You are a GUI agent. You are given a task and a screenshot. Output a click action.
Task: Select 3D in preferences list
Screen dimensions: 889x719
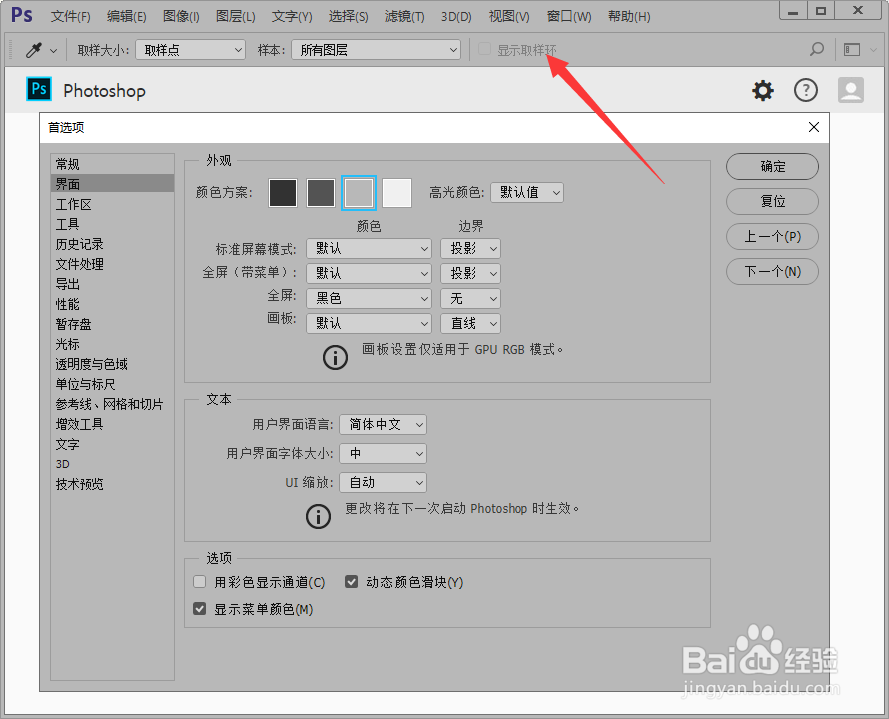click(112, 464)
